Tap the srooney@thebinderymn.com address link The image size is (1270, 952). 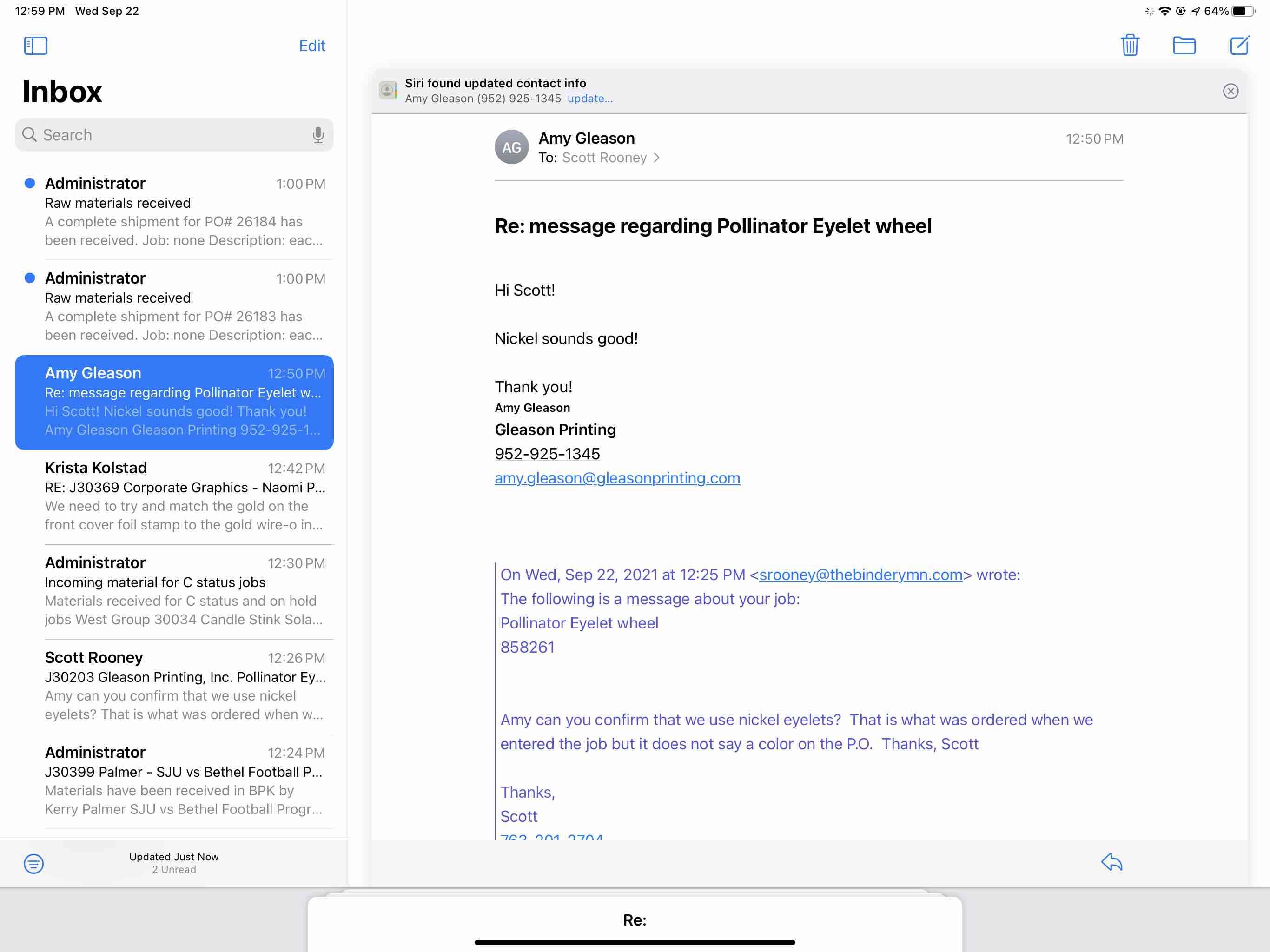pyautogui.click(x=860, y=575)
